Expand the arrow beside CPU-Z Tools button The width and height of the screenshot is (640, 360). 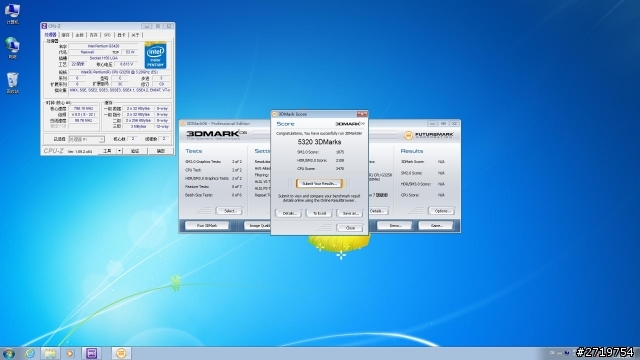120,151
